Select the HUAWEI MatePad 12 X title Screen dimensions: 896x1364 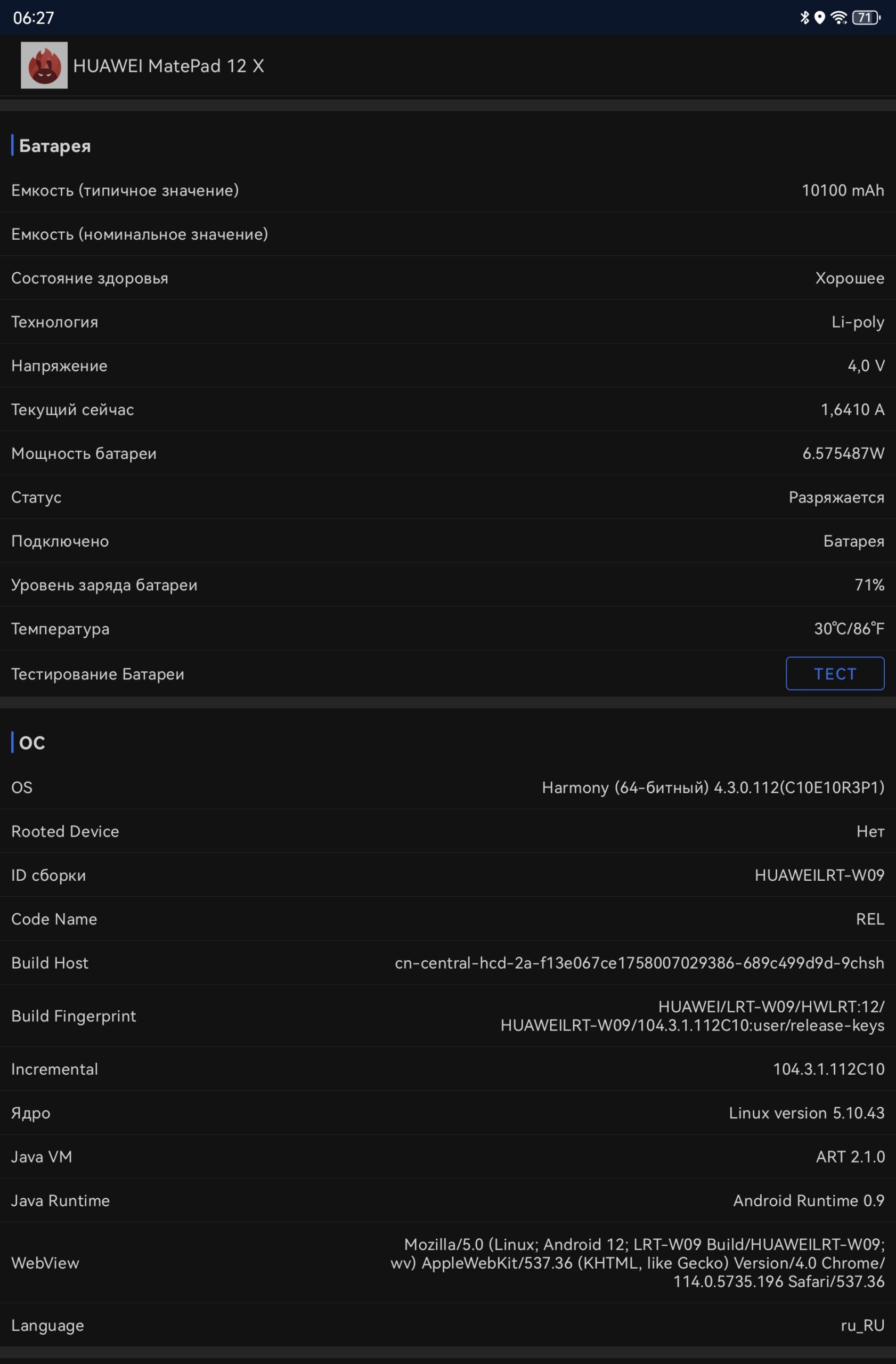168,66
